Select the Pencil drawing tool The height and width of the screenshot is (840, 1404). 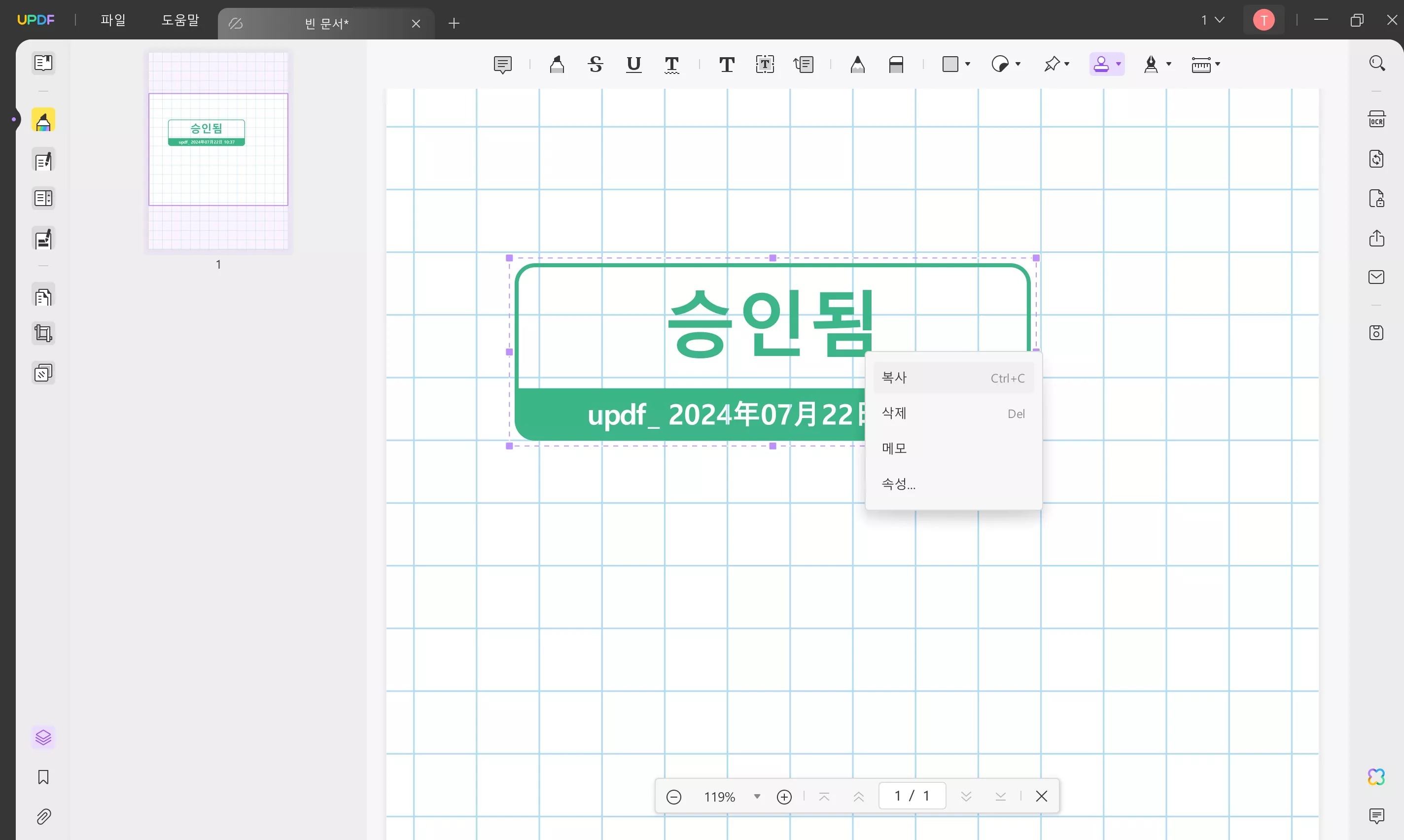pos(857,65)
